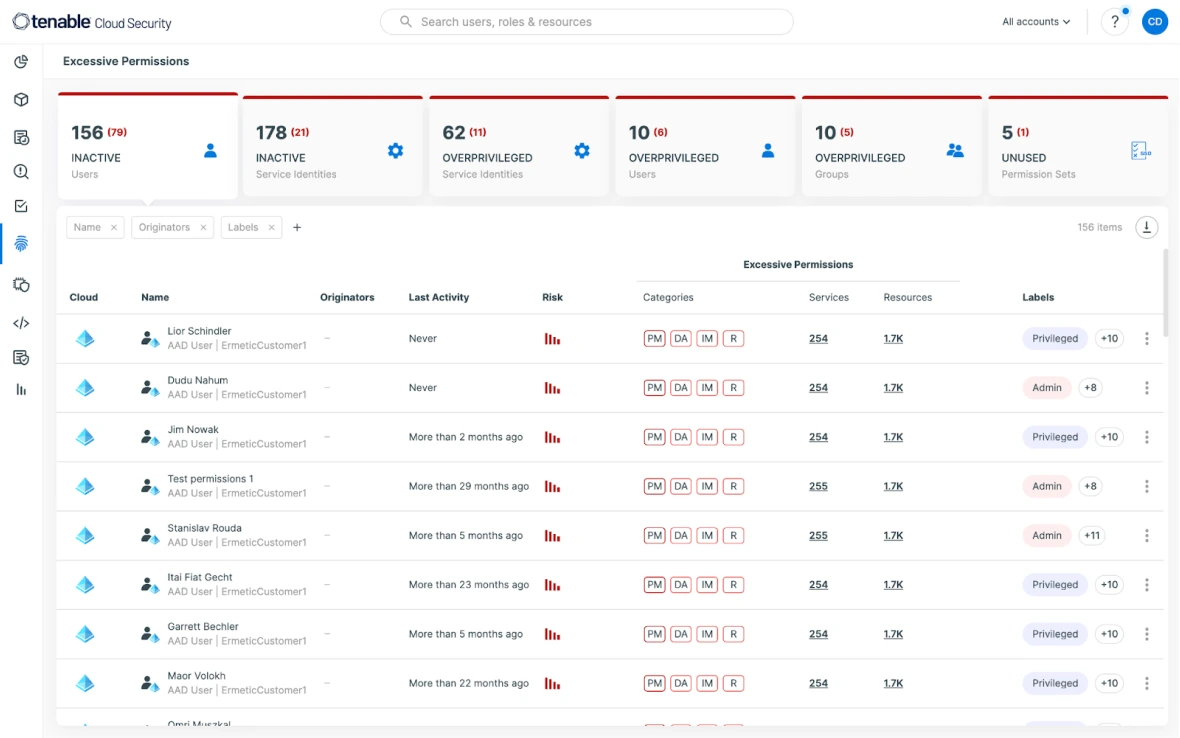
Task: Download the list using export icon
Action: click(x=1147, y=228)
